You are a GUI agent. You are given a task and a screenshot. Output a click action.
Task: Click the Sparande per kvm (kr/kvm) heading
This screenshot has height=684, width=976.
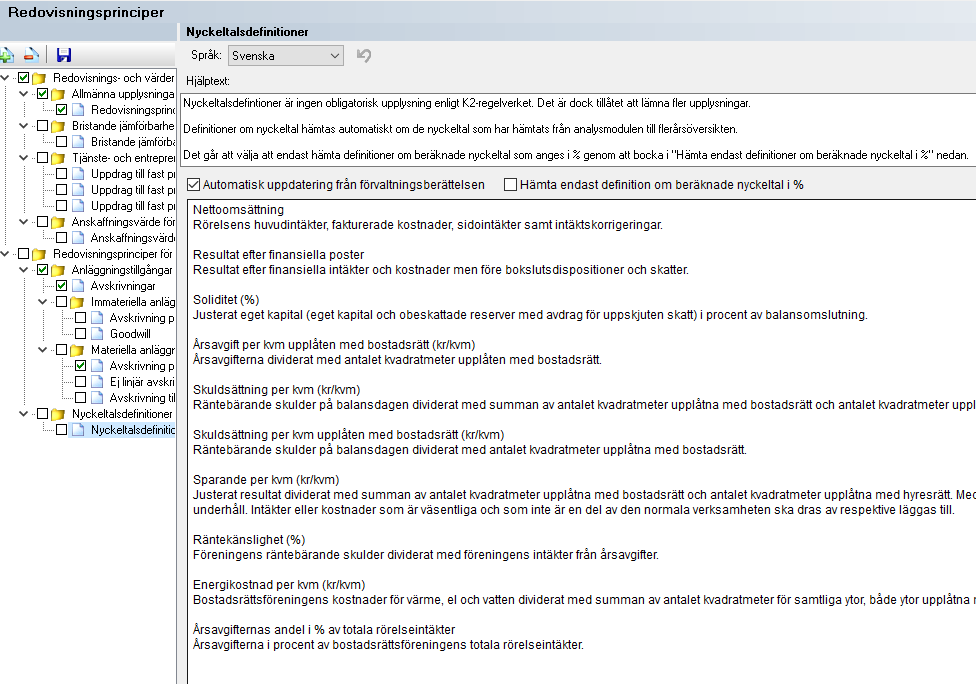coord(266,480)
